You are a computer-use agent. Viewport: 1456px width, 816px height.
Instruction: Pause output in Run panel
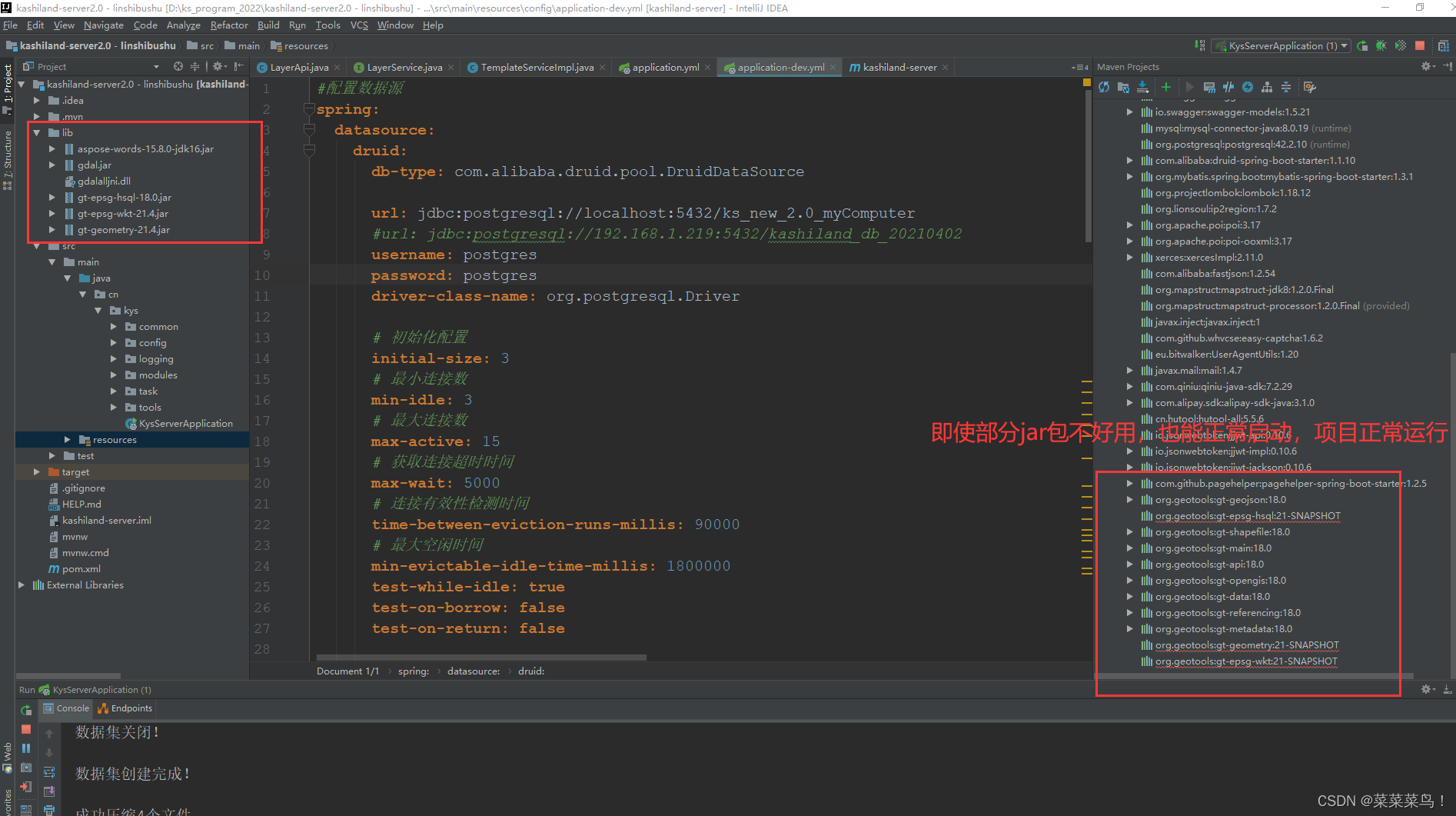[x=26, y=748]
